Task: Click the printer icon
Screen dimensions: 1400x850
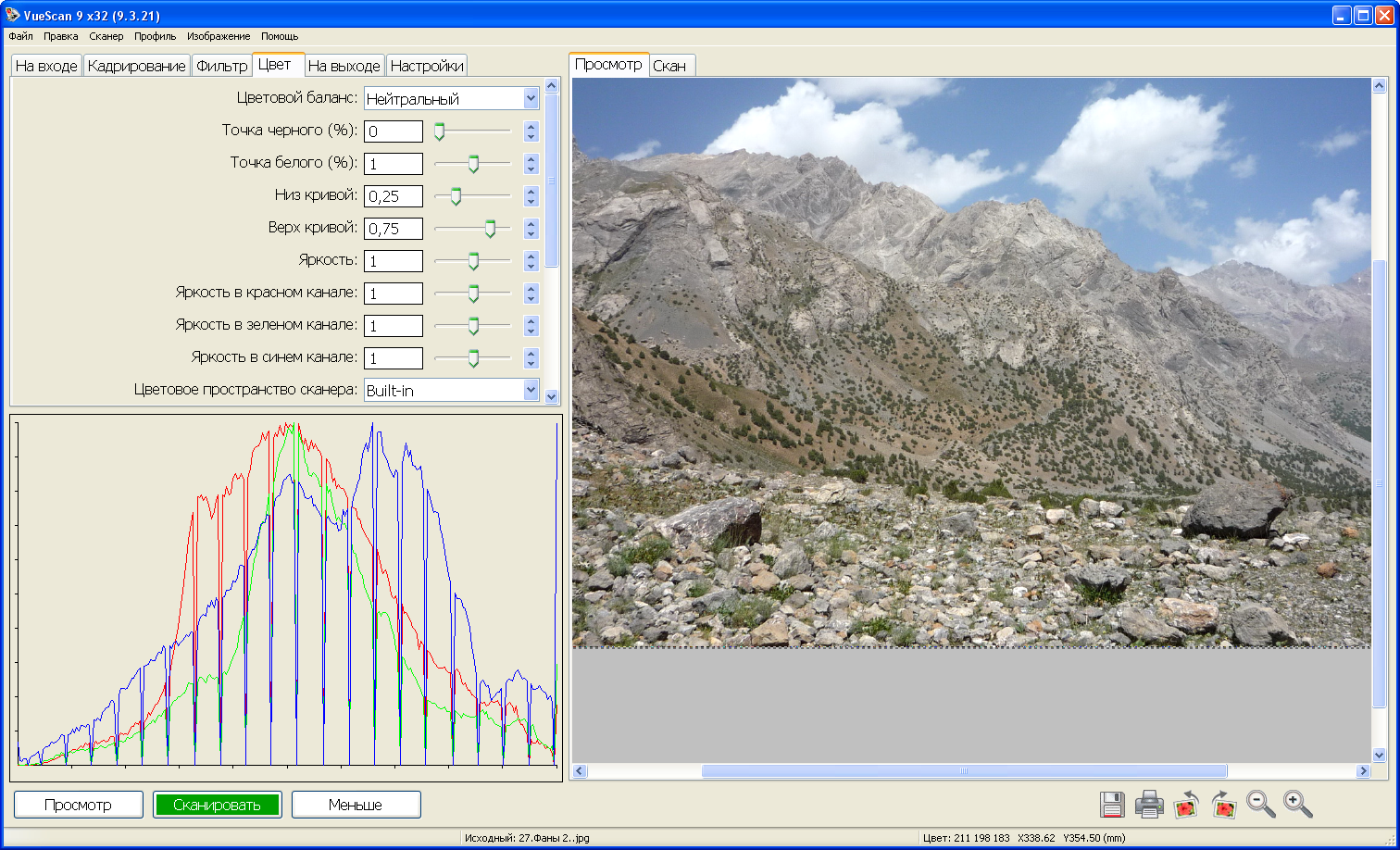Action: [x=1149, y=805]
